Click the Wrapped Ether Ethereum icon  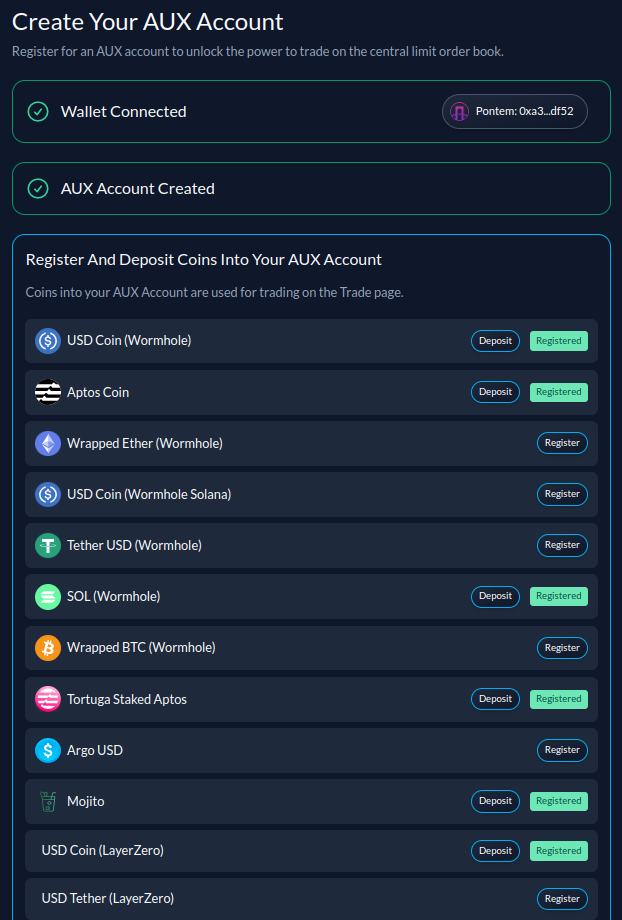tap(48, 443)
